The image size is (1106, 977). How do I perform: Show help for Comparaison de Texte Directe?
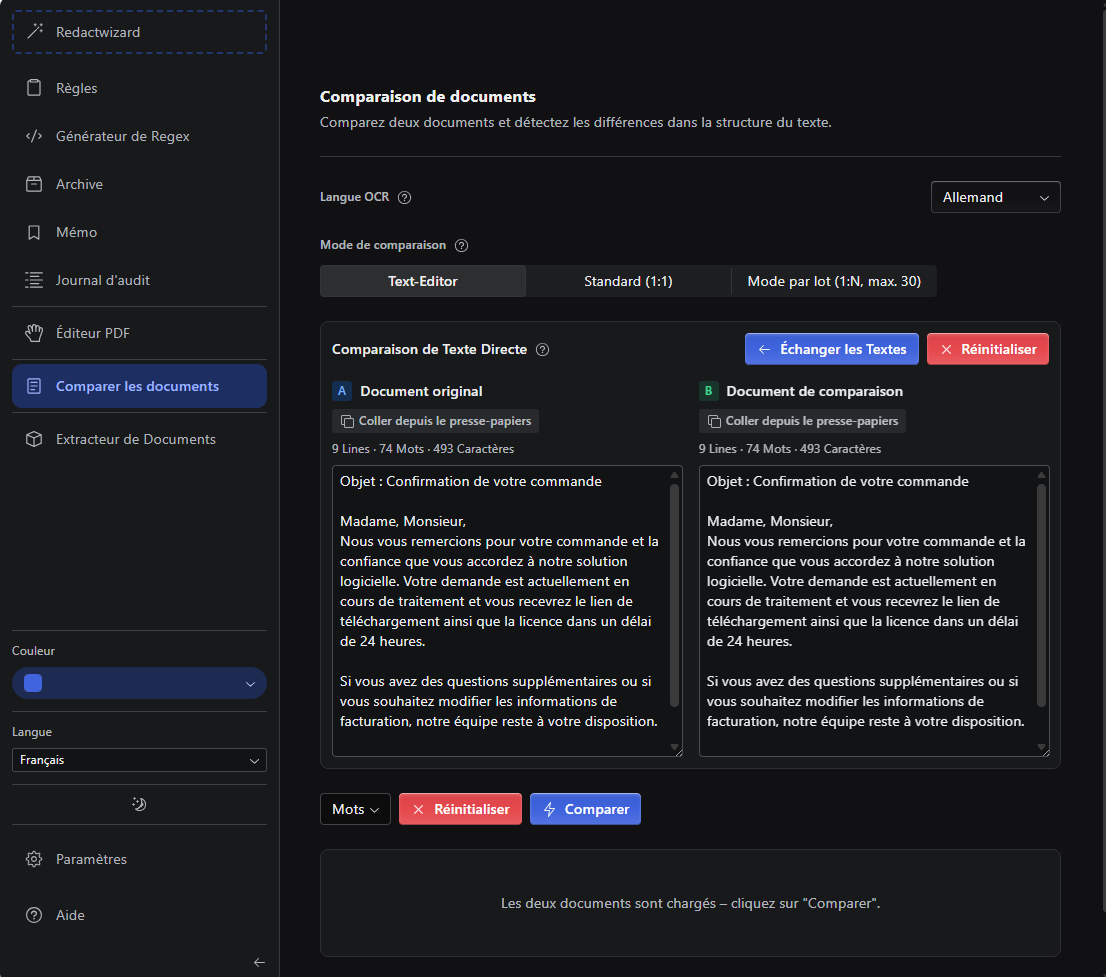tap(542, 350)
